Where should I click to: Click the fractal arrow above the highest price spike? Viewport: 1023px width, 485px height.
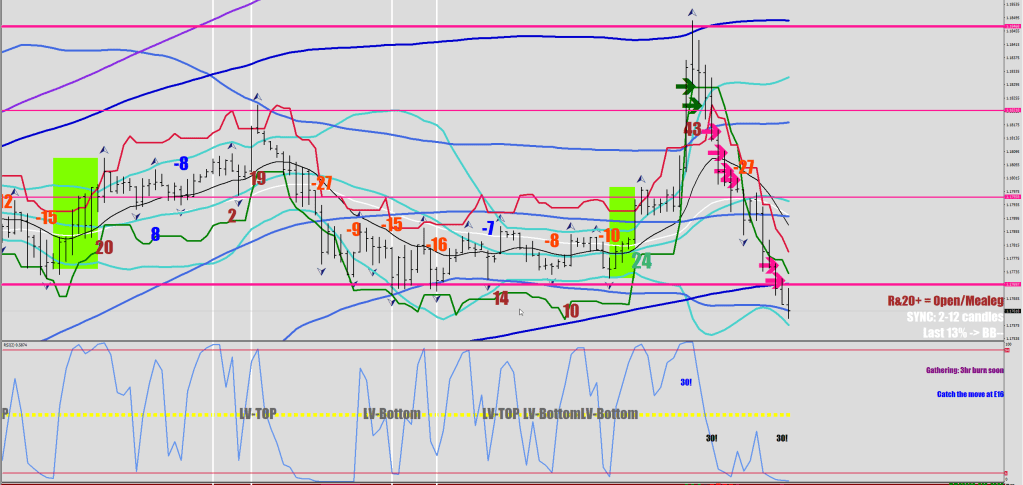point(691,13)
